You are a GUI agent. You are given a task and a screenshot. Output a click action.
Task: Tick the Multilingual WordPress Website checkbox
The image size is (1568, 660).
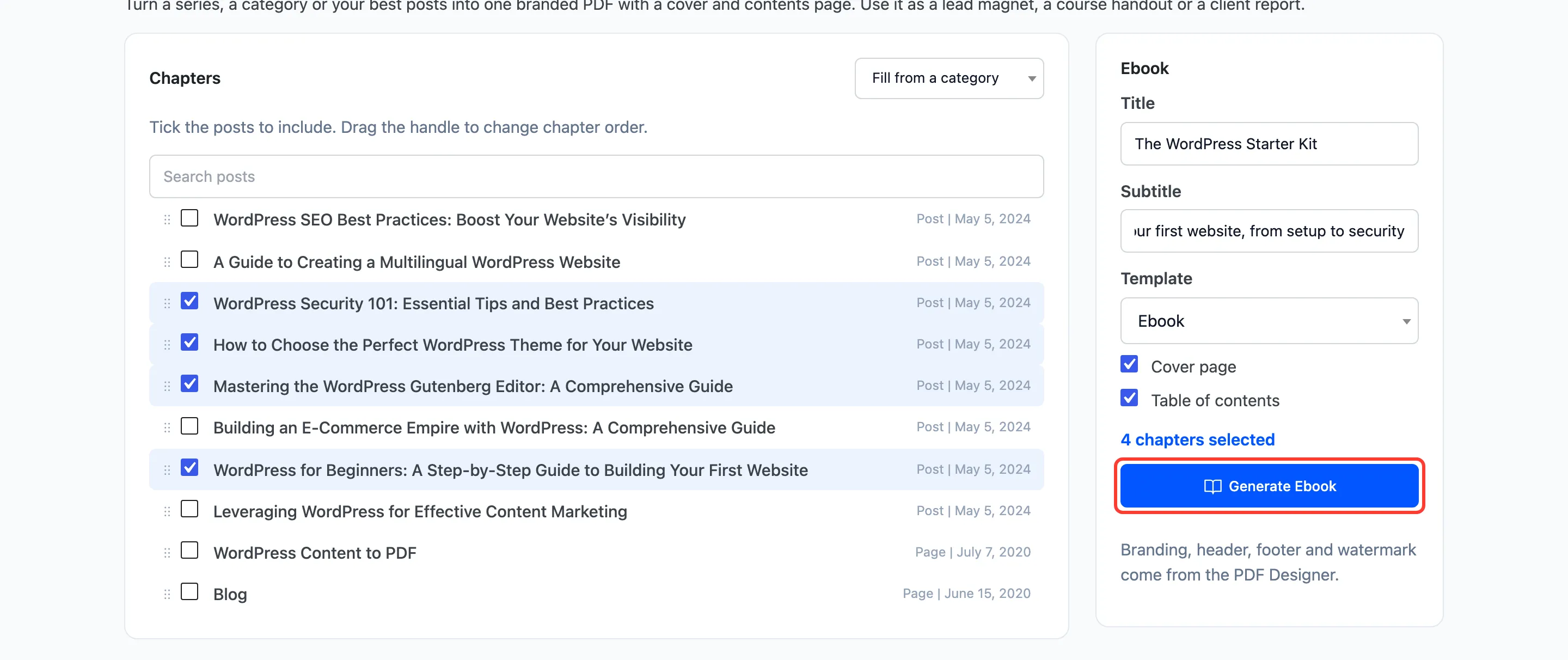coord(189,260)
